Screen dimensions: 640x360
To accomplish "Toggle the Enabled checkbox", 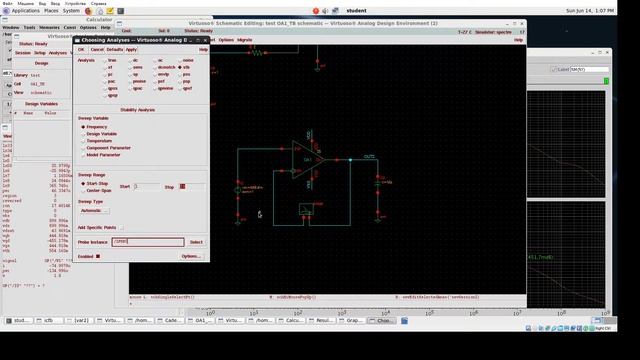I will coord(98,256).
